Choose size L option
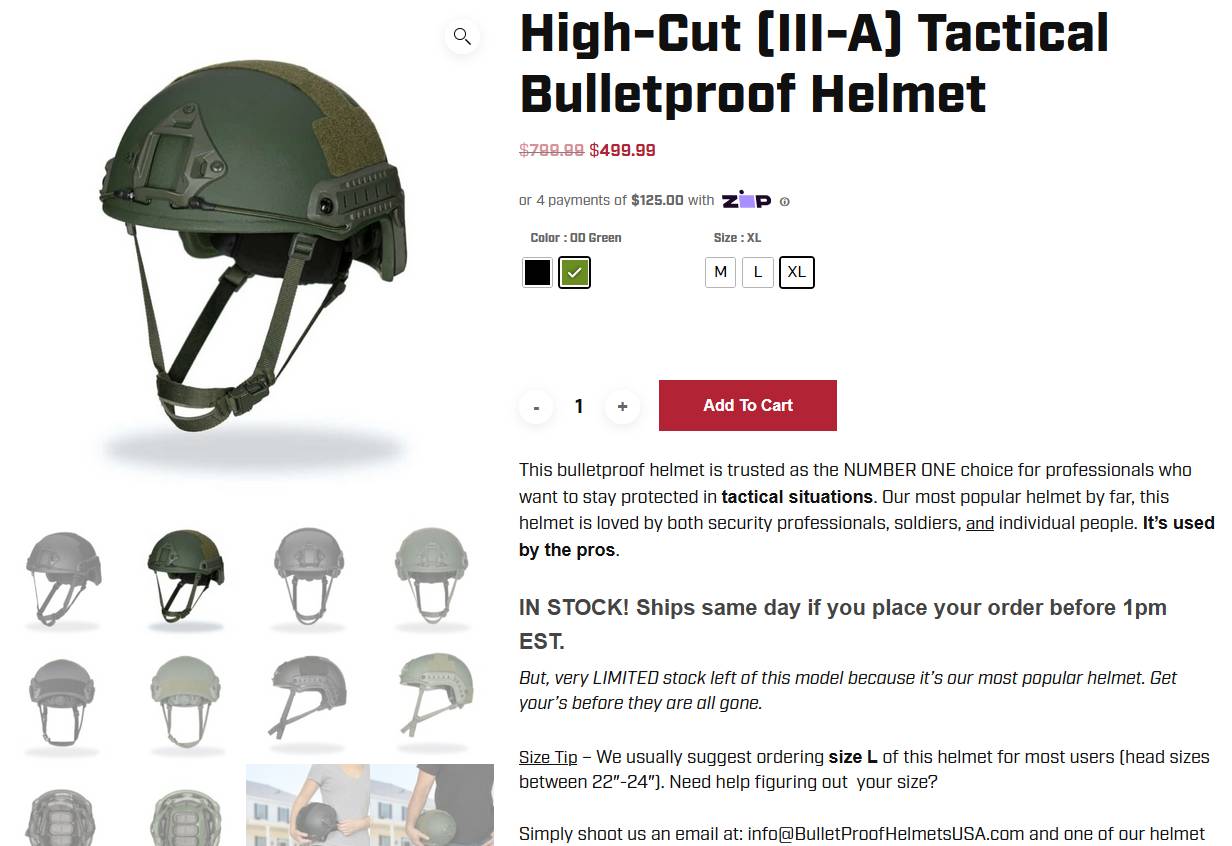 click(758, 272)
